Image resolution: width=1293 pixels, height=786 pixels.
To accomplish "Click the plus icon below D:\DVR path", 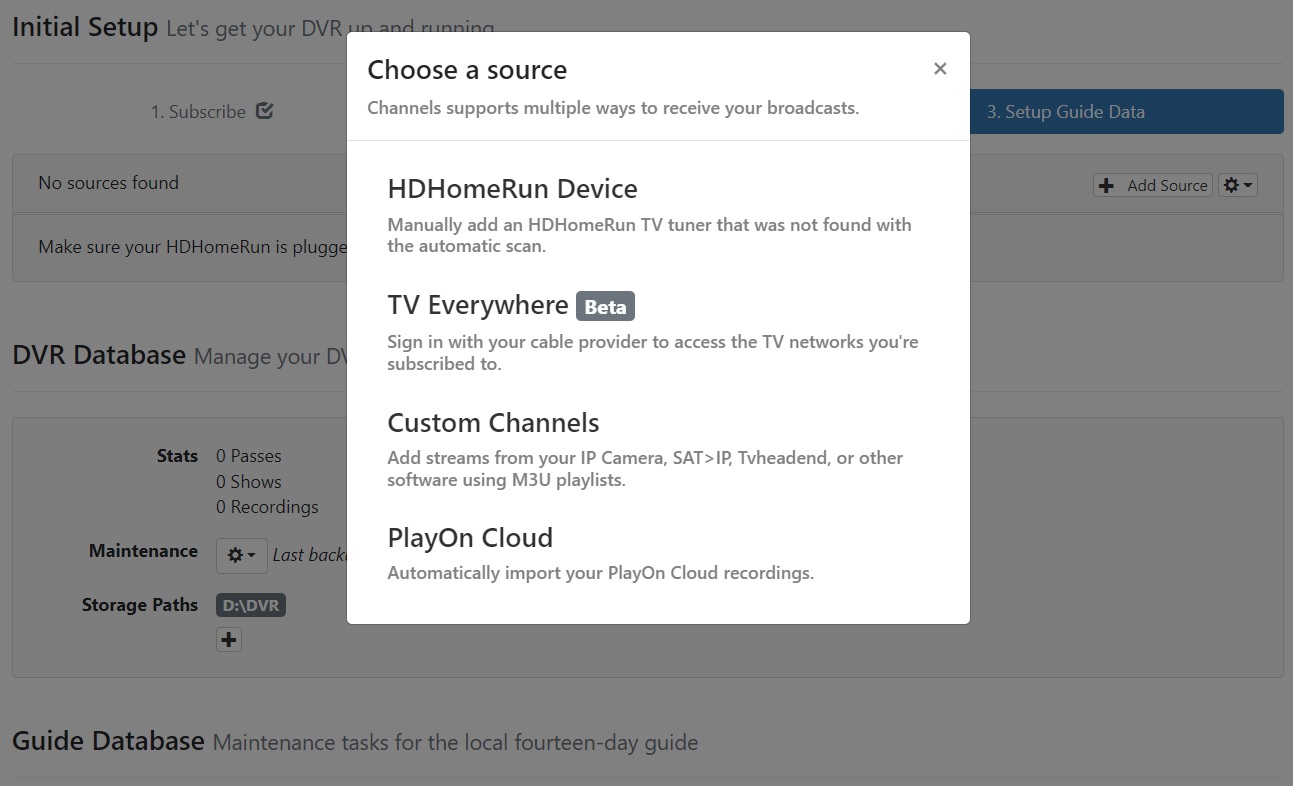I will 228,639.
